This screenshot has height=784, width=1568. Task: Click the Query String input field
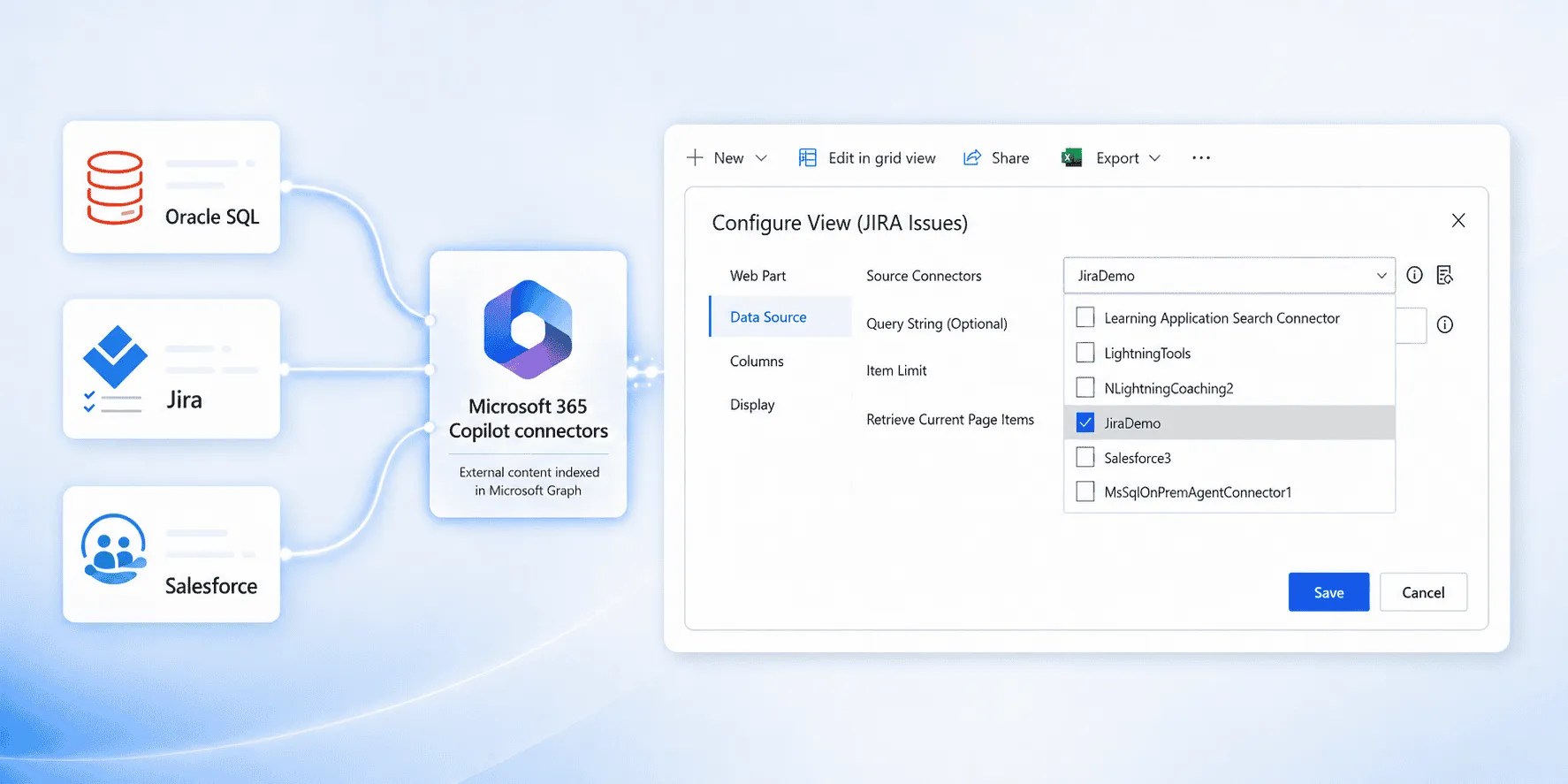(1411, 325)
